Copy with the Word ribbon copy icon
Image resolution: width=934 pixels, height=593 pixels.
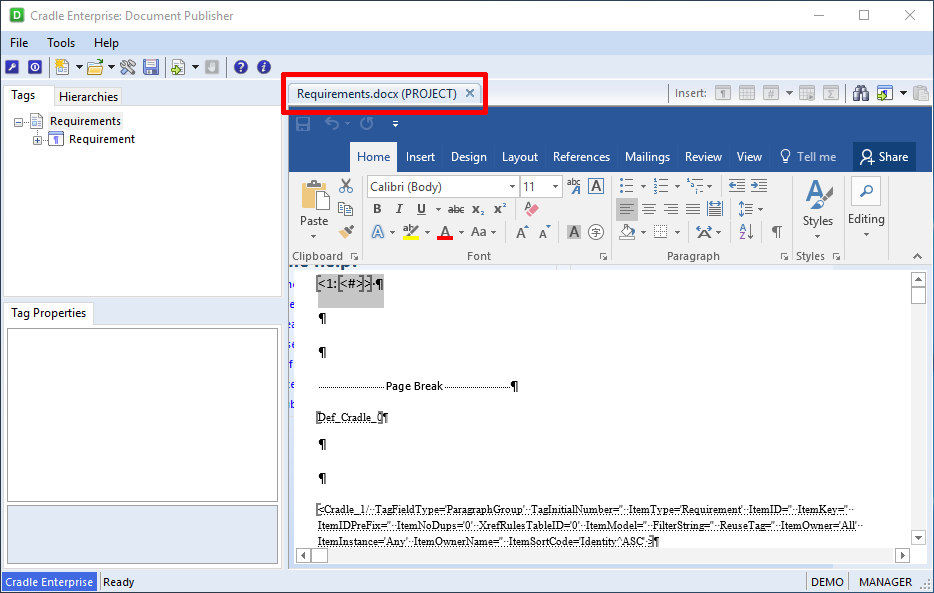tap(345, 209)
